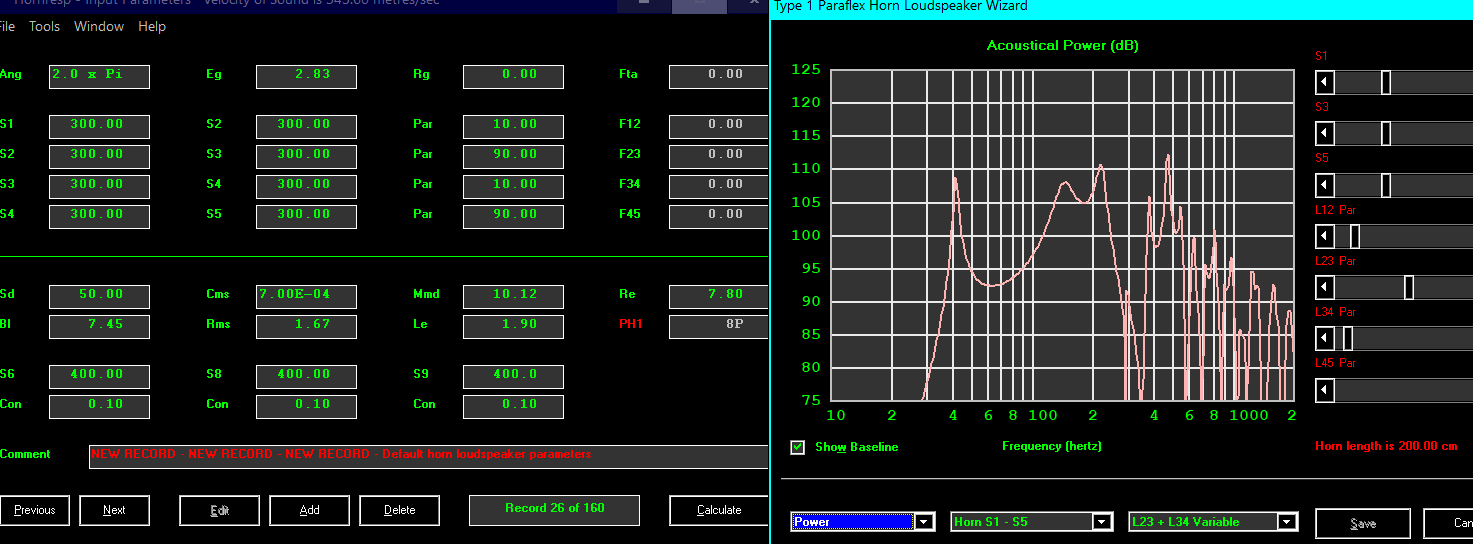Click the Re input field

(x=719, y=297)
